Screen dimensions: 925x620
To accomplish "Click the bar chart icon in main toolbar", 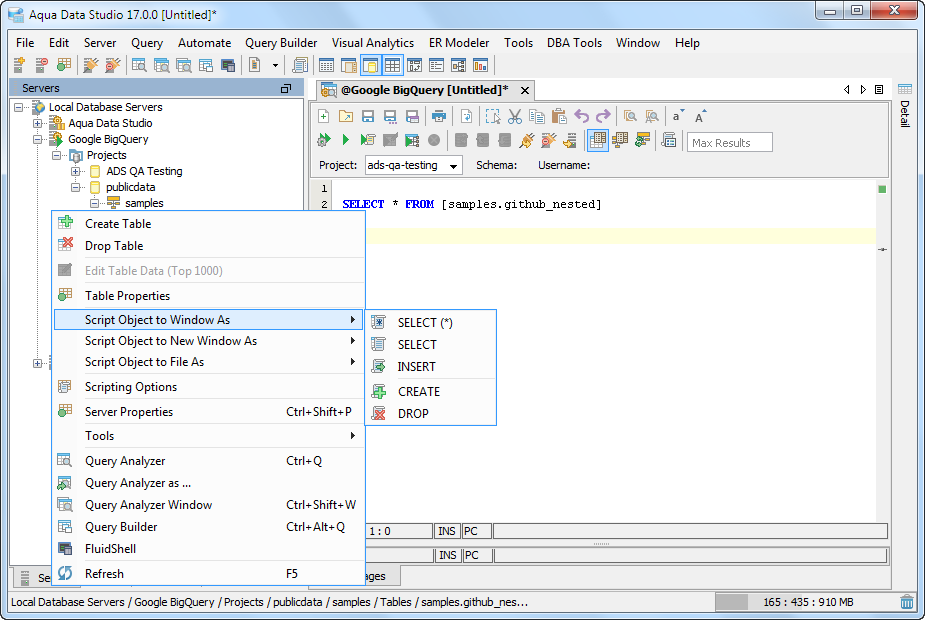I will pyautogui.click(x=480, y=65).
